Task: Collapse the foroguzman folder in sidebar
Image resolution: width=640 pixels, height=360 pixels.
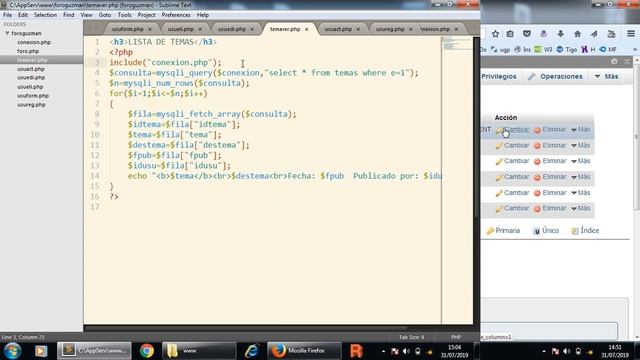Action: coord(7,33)
